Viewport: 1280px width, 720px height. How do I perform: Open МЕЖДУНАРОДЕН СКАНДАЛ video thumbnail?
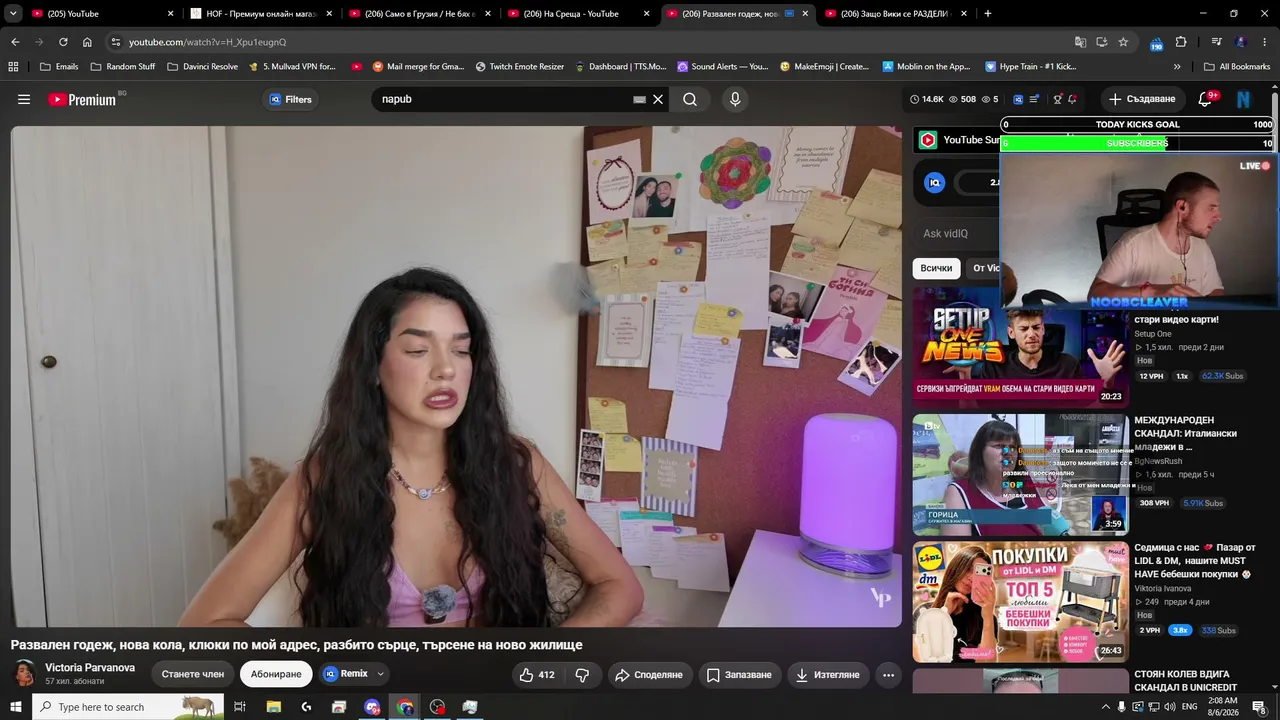[x=1021, y=475]
